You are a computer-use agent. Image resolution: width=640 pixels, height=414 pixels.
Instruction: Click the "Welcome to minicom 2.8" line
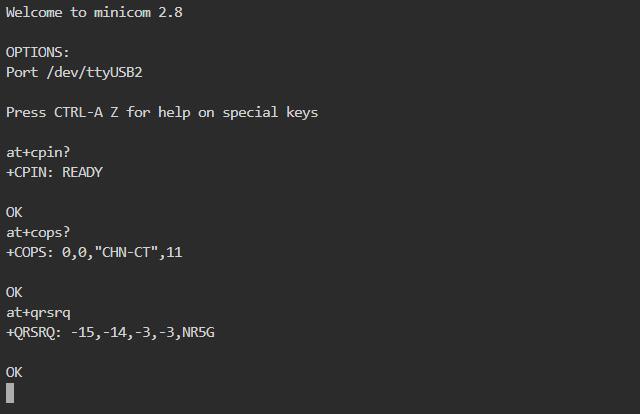94,13
